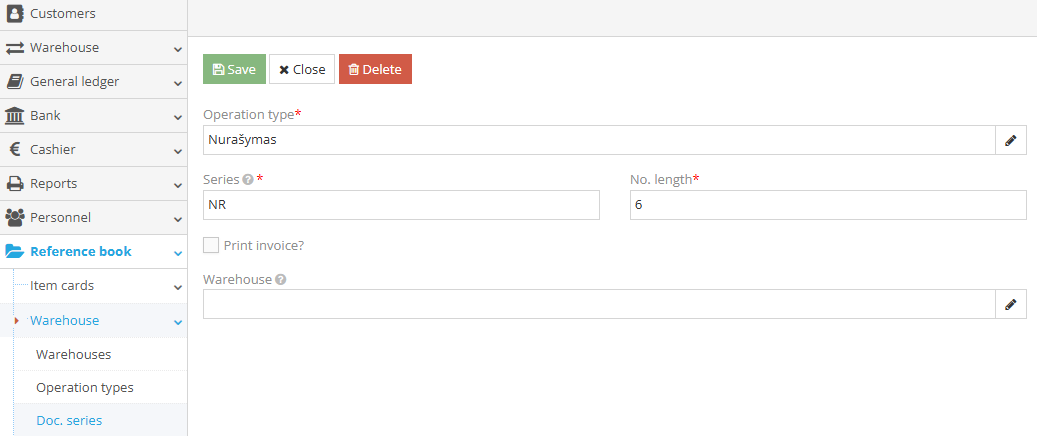This screenshot has width=1037, height=436.
Task: Click the help icon next to Series
Action: coord(247,180)
